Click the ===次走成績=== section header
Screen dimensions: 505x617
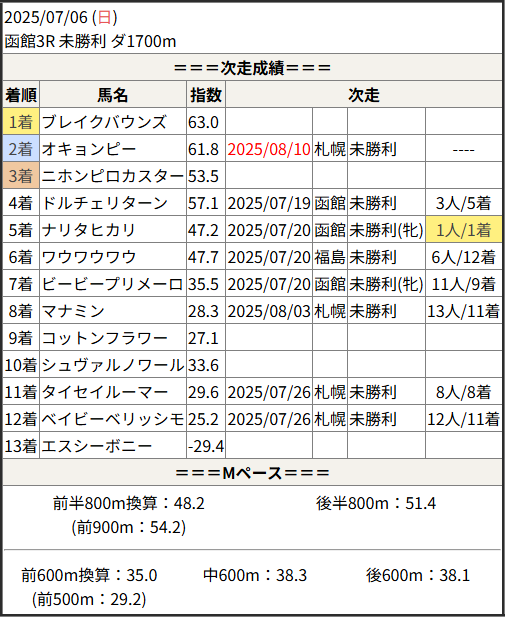tap(252, 68)
